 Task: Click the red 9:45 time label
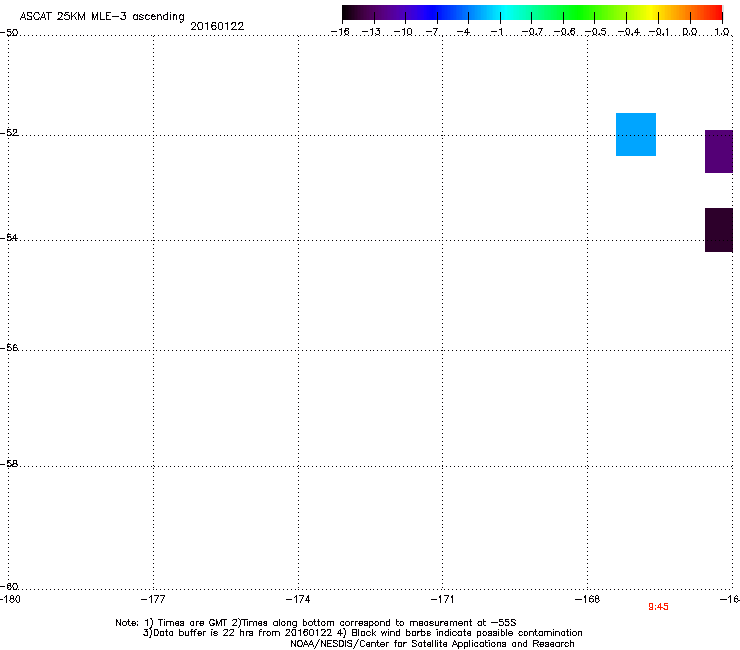pyautogui.click(x=658, y=607)
